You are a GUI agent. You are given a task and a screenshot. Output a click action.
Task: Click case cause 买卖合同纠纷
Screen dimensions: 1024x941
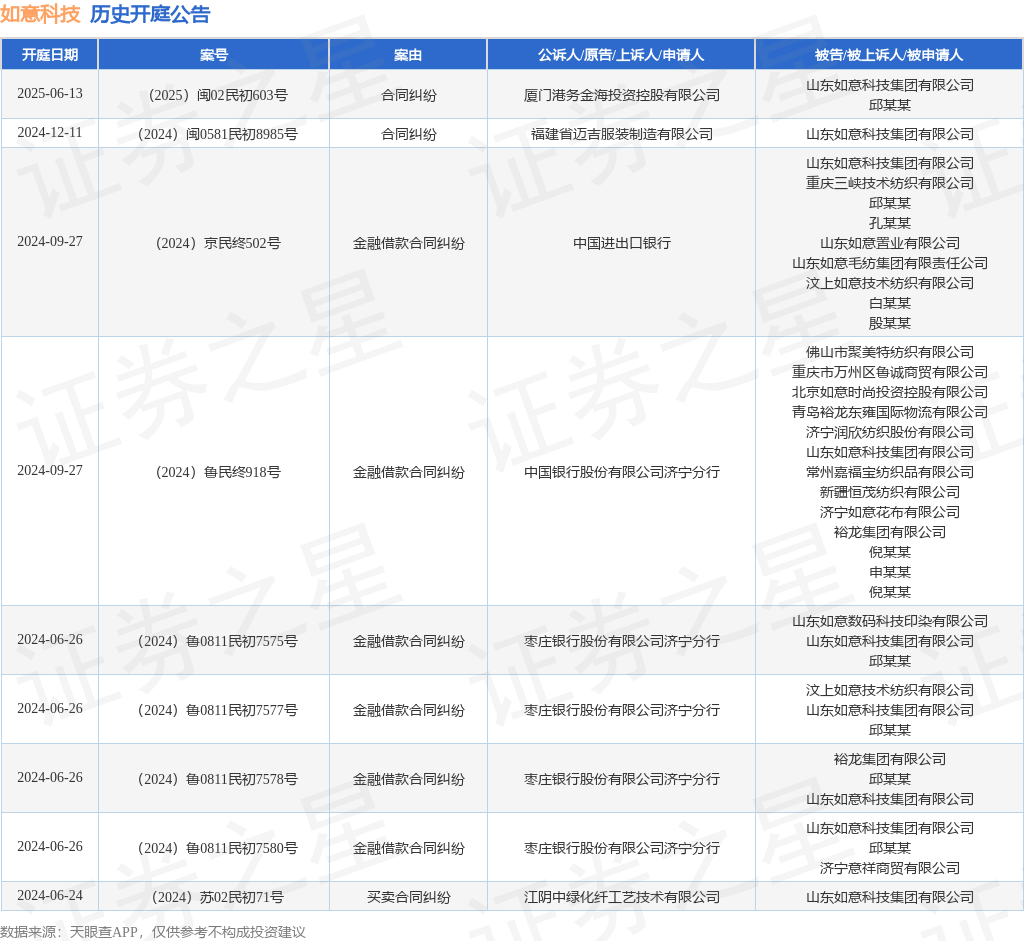click(x=409, y=897)
